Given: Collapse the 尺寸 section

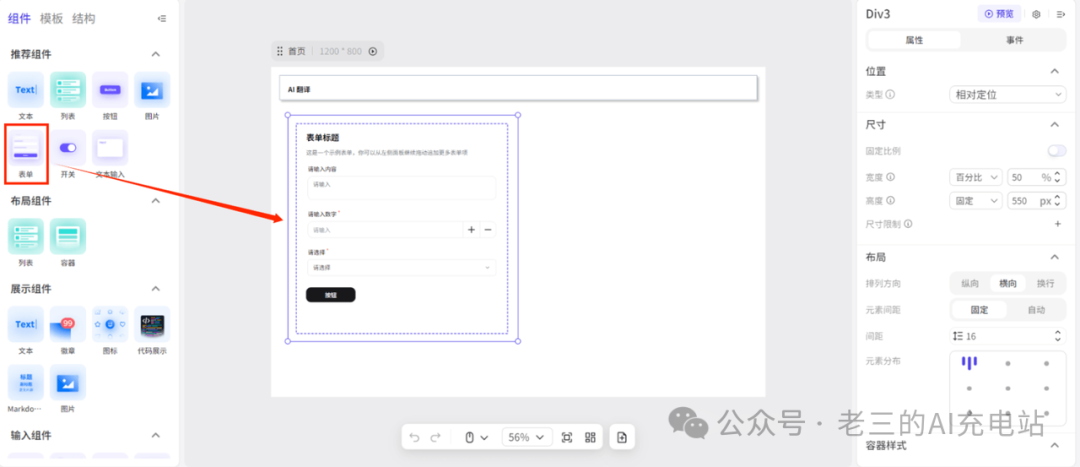Looking at the screenshot, I should (x=1054, y=125).
